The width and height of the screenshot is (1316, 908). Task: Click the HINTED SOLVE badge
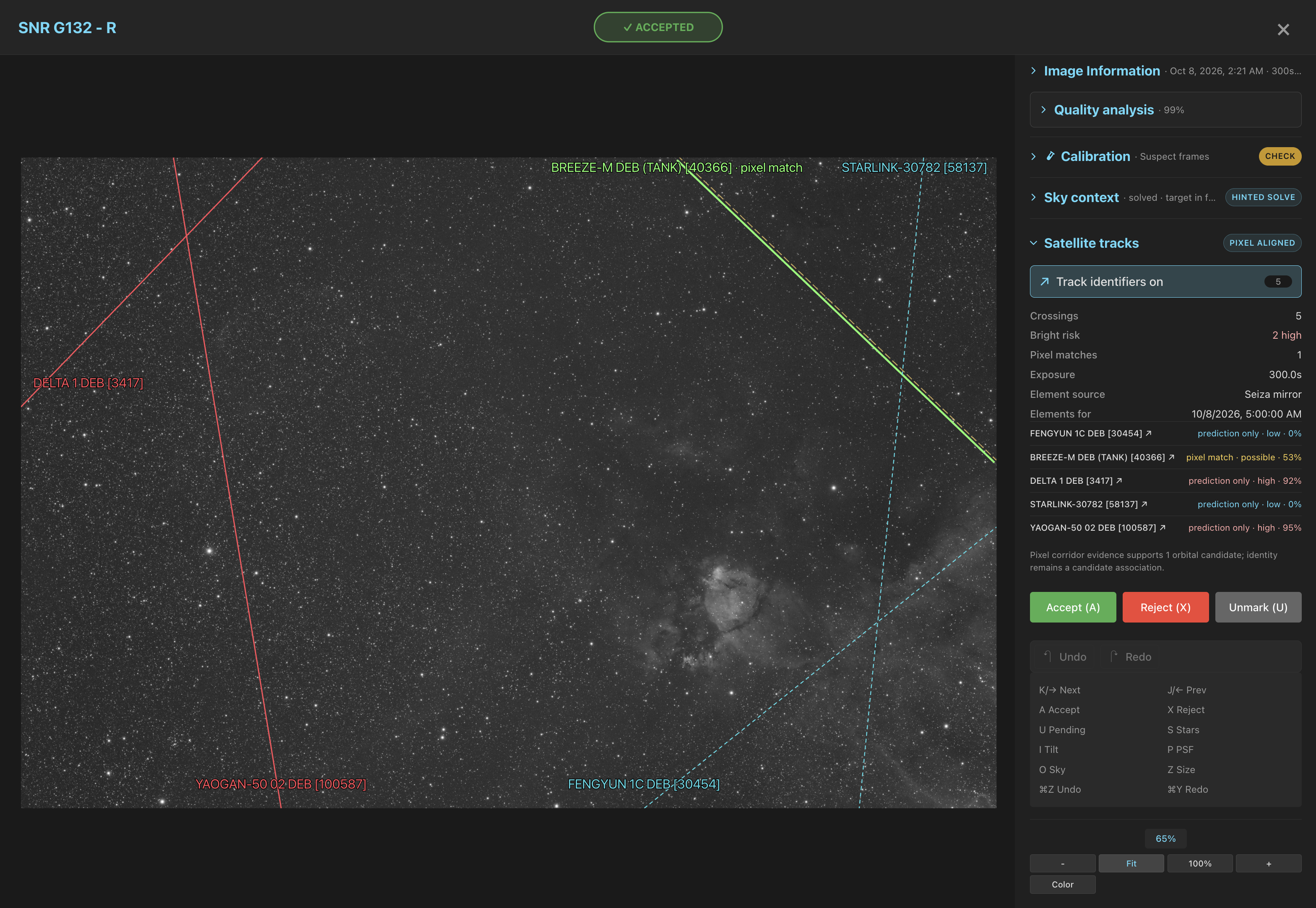tap(1263, 197)
